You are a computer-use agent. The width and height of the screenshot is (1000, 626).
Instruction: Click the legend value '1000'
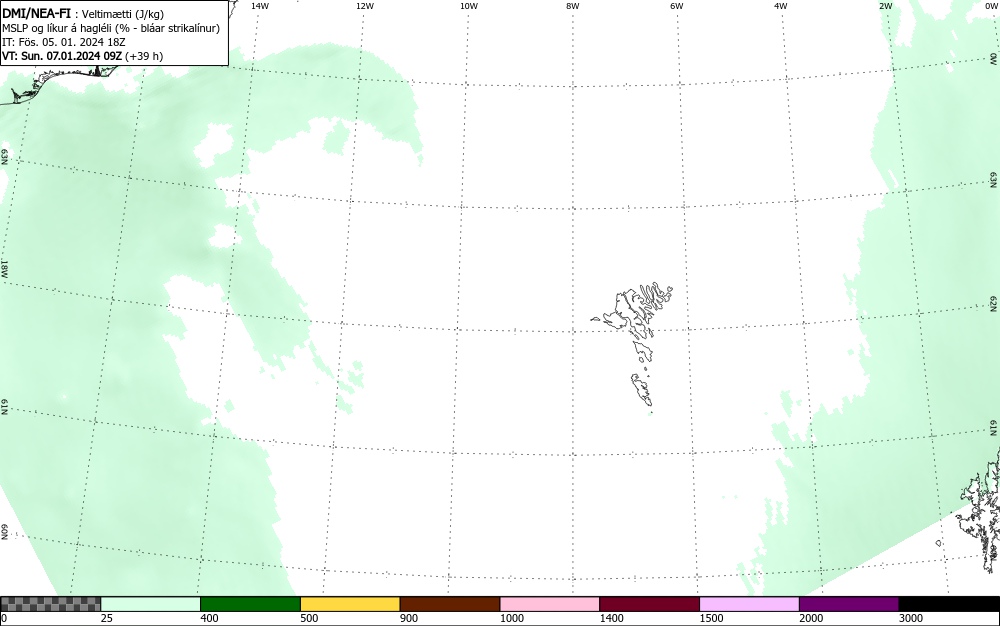[511, 618]
